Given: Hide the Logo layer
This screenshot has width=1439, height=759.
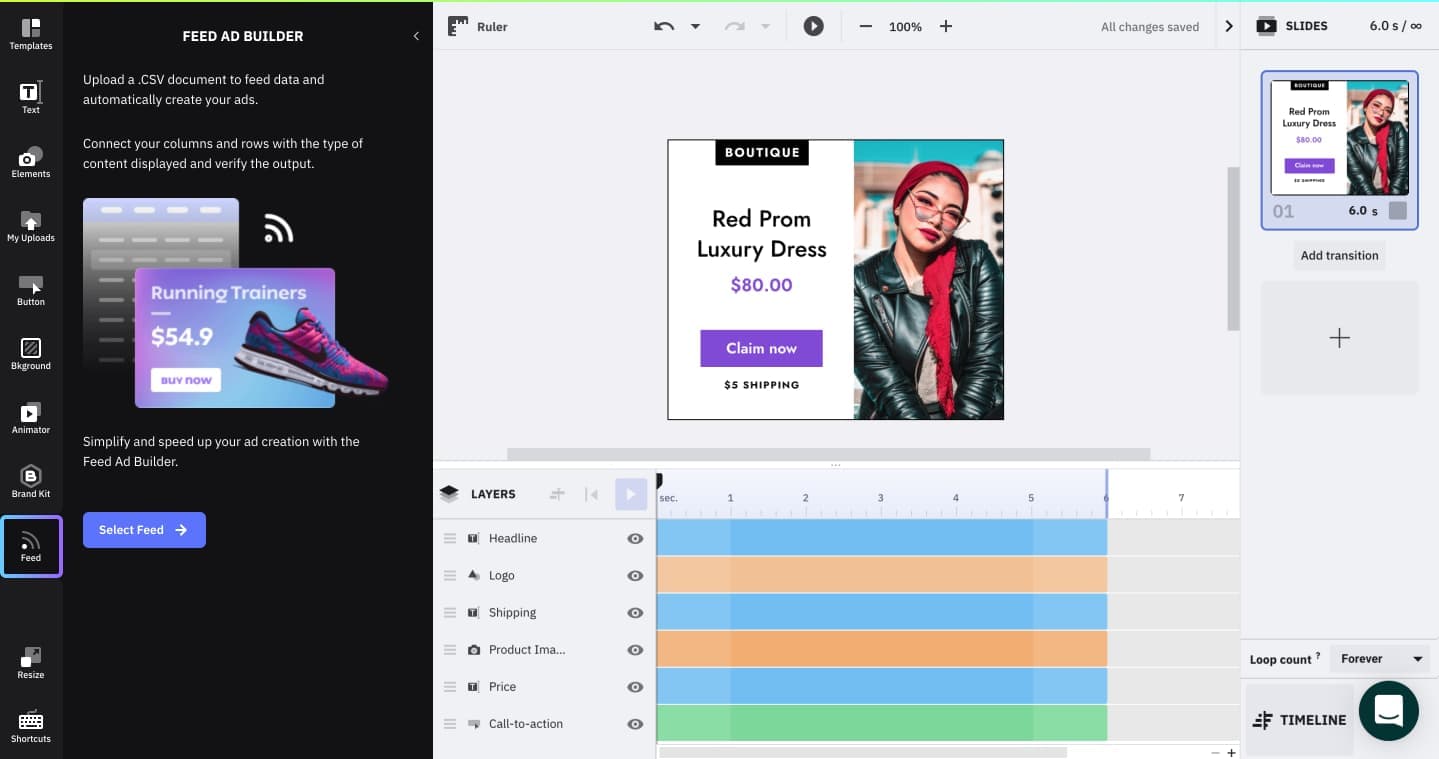Looking at the screenshot, I should click(635, 575).
